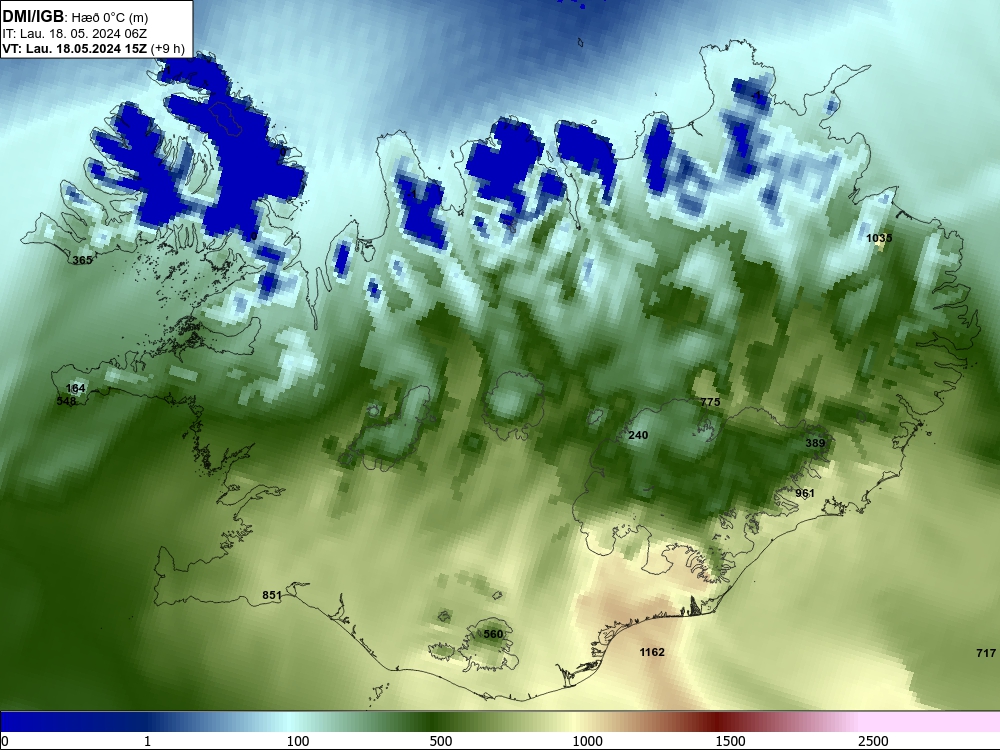Click the 500 tick on the colour scale
1000x750 pixels.
(441, 741)
